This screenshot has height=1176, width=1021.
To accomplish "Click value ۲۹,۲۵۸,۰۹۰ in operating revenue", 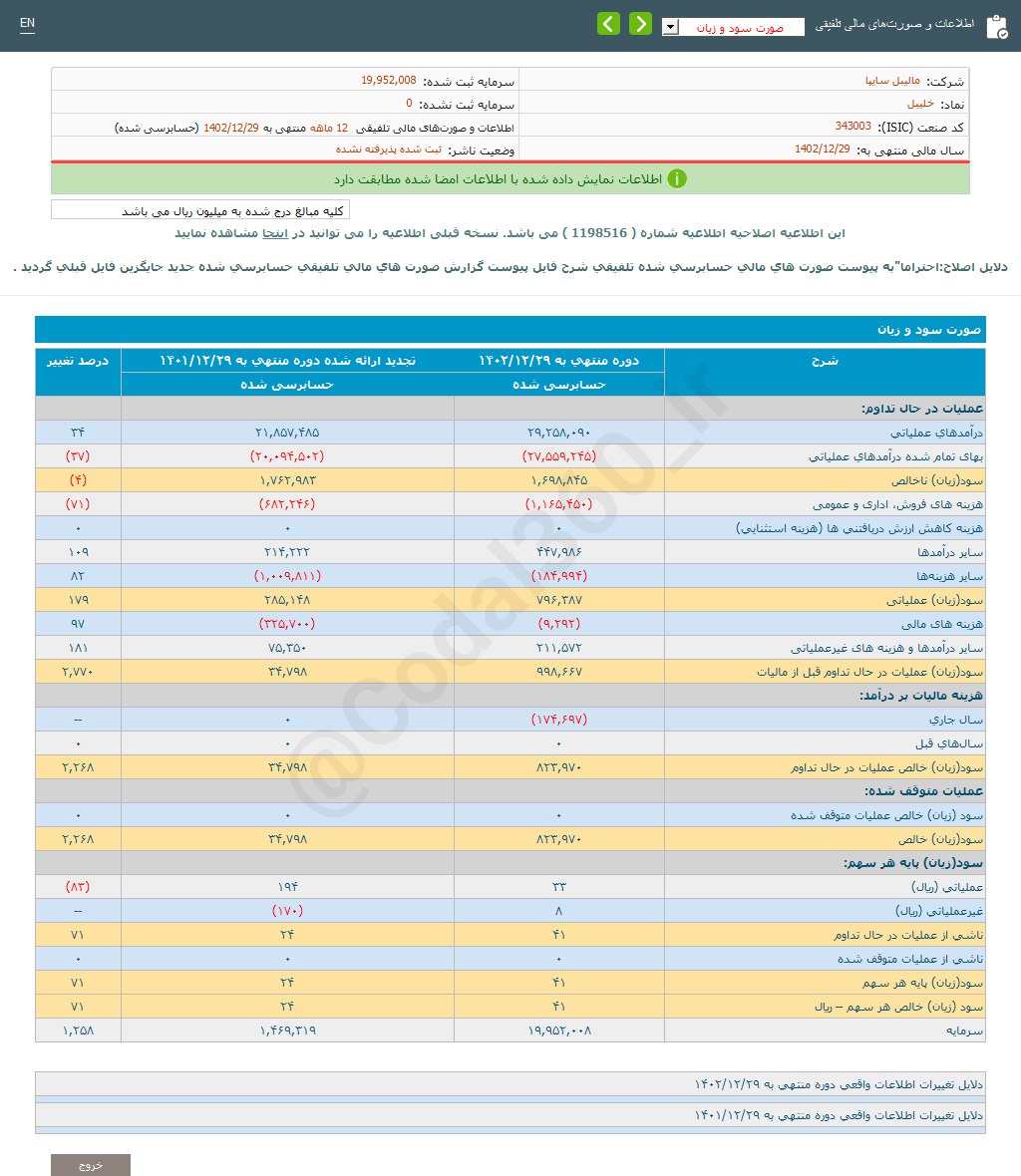I will [x=559, y=433].
